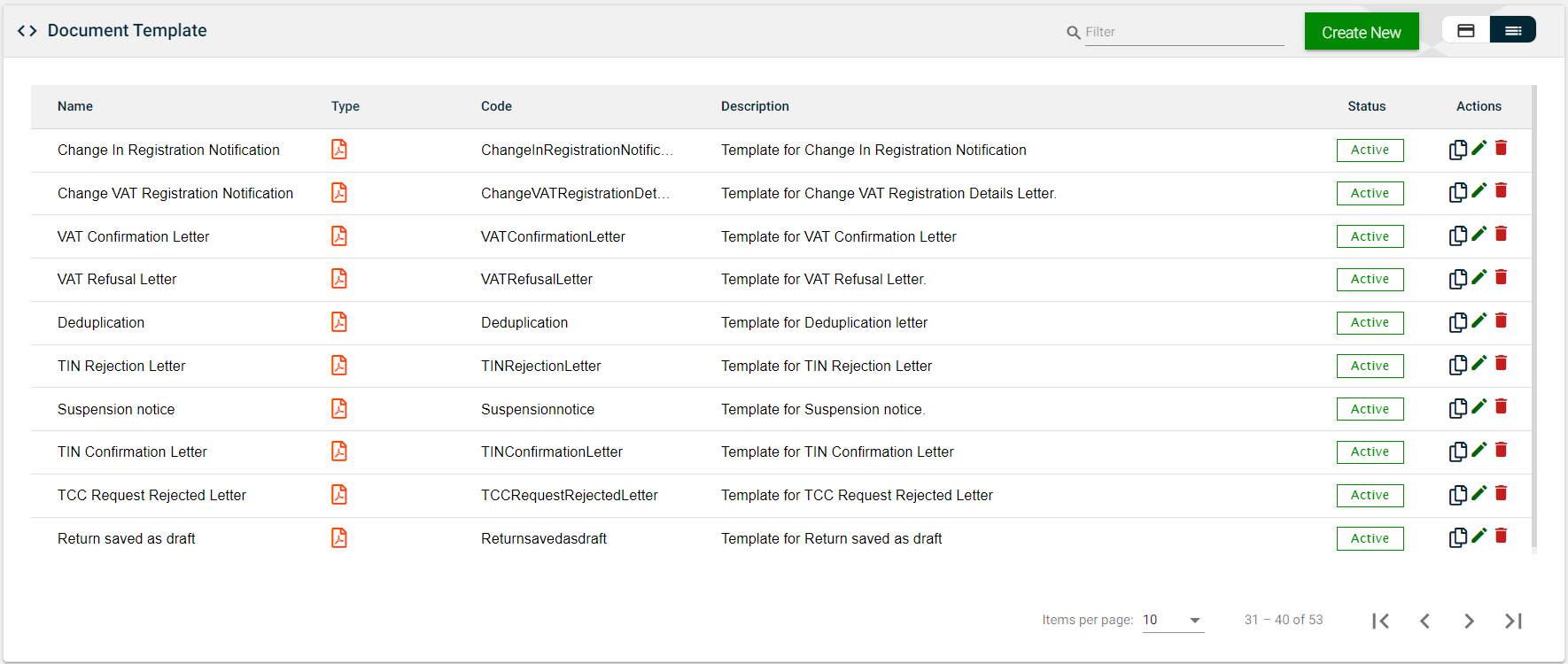Duplicate the TIN Confirmation Letter template
The width and height of the screenshot is (1568, 664).
(1457, 452)
